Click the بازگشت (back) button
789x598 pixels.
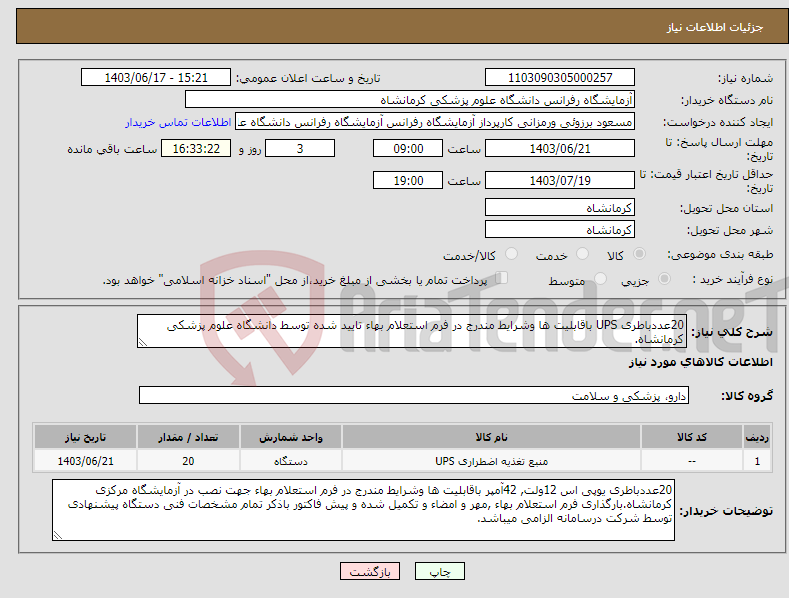[370, 571]
